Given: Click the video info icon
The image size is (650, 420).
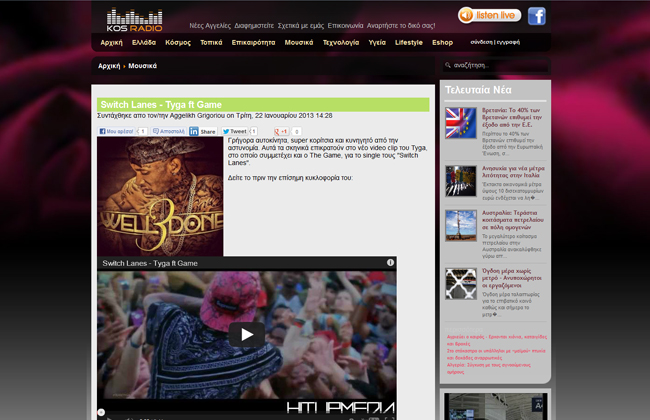Looking at the screenshot, I should pyautogui.click(x=390, y=262).
